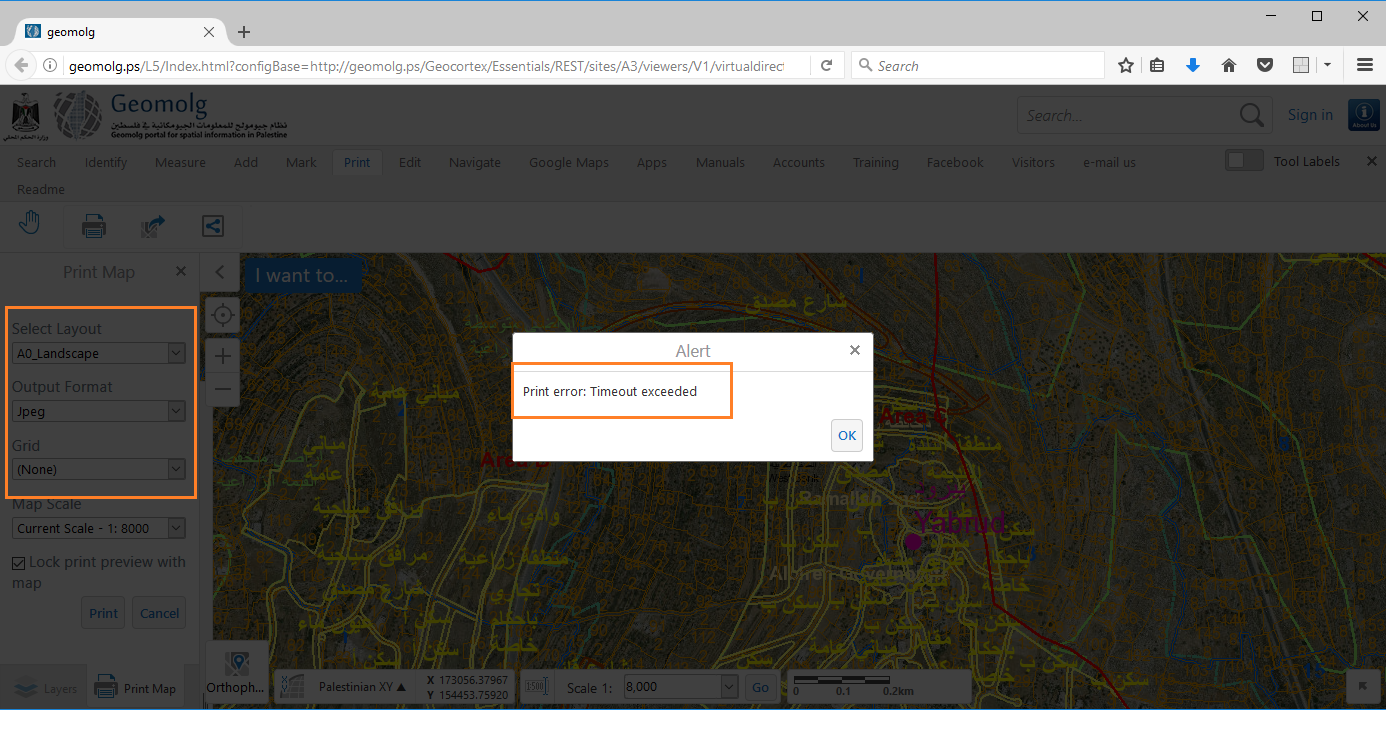
Task: Open the Manuals tab
Action: click(720, 162)
